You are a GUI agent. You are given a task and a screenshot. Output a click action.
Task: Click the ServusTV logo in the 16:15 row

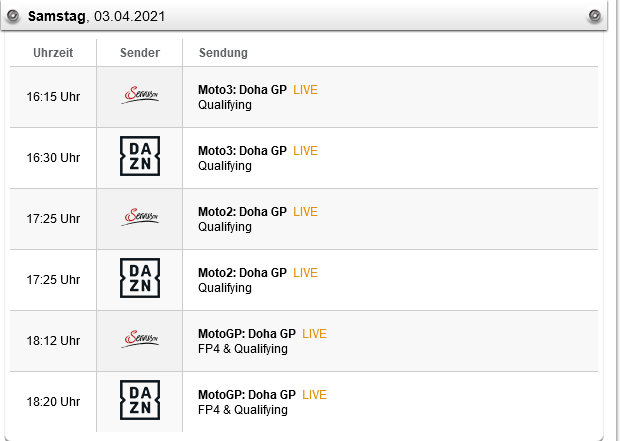pos(140,95)
